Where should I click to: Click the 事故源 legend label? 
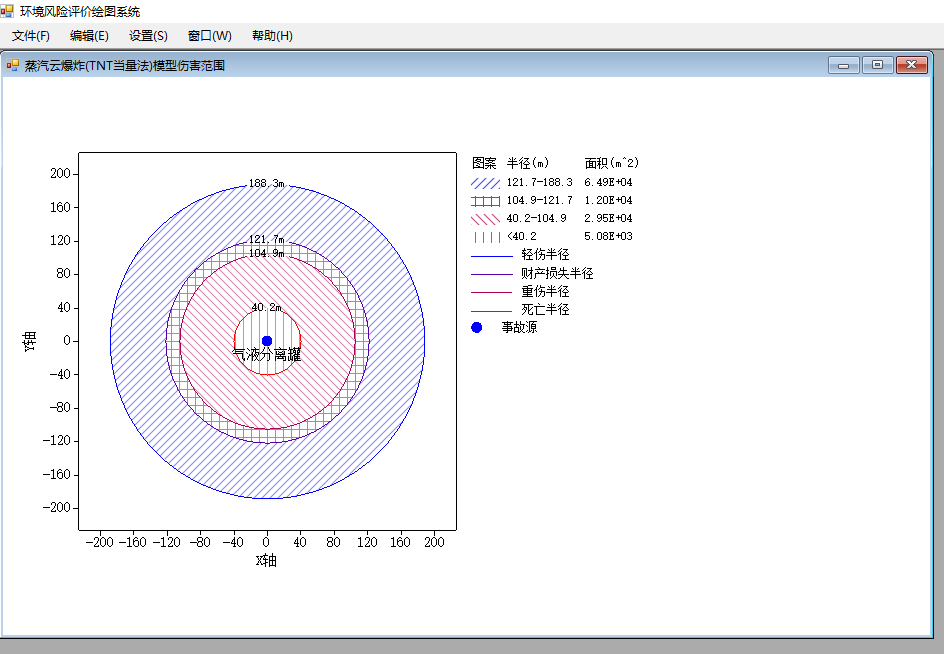coord(520,328)
